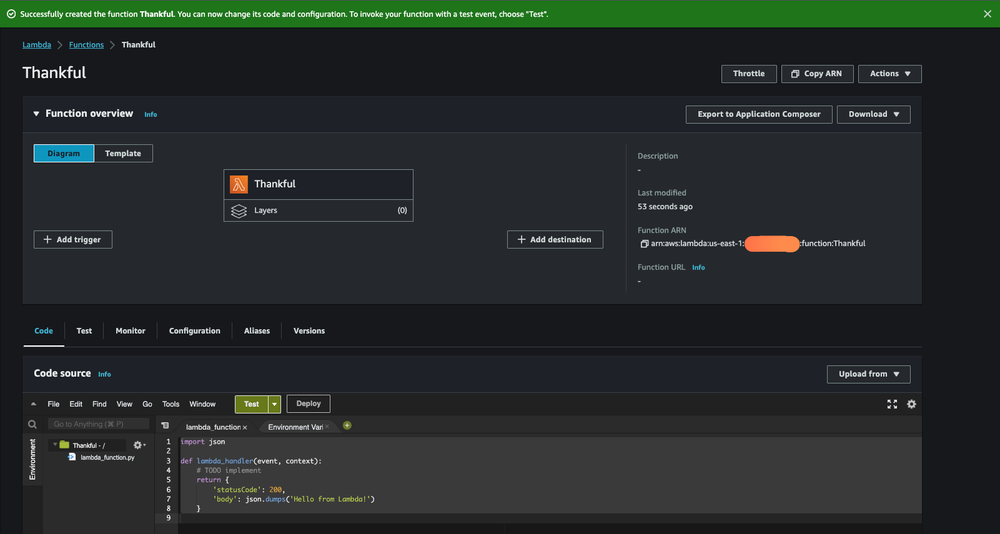Click the copy icon beside Function ARN
The height and width of the screenshot is (534, 1000).
pos(643,244)
